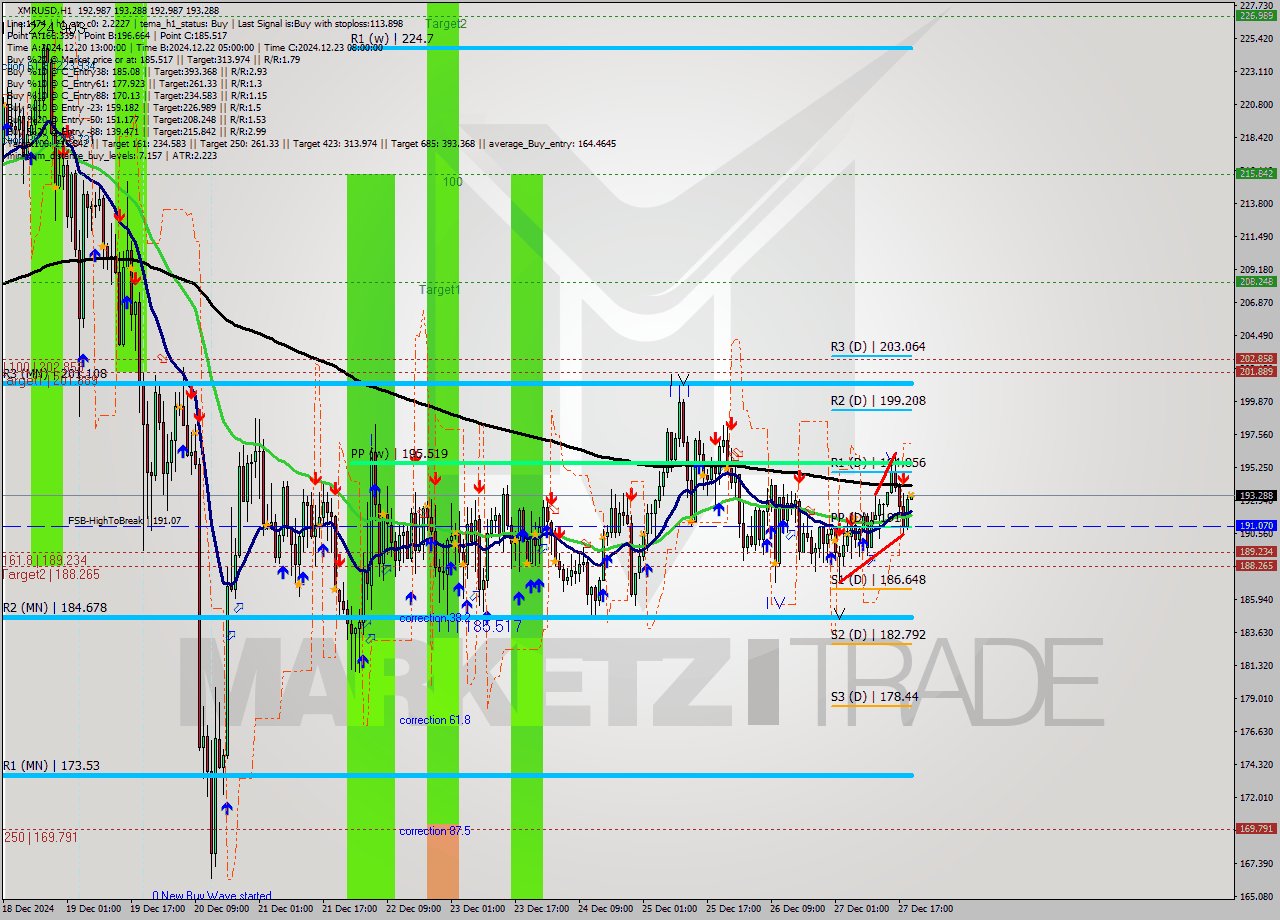
Task: Click the 18 Dec 2024 date label
Action: [x=27, y=909]
